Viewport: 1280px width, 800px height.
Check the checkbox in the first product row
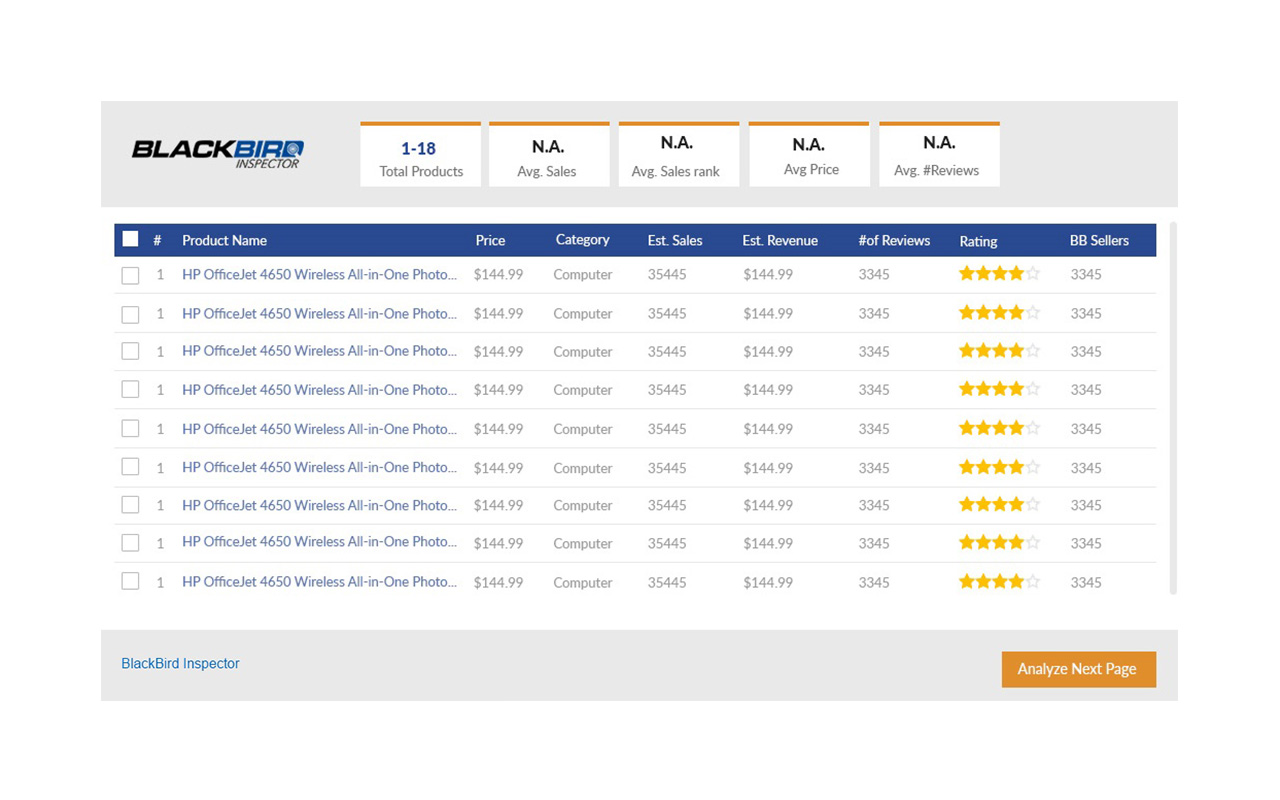point(130,275)
